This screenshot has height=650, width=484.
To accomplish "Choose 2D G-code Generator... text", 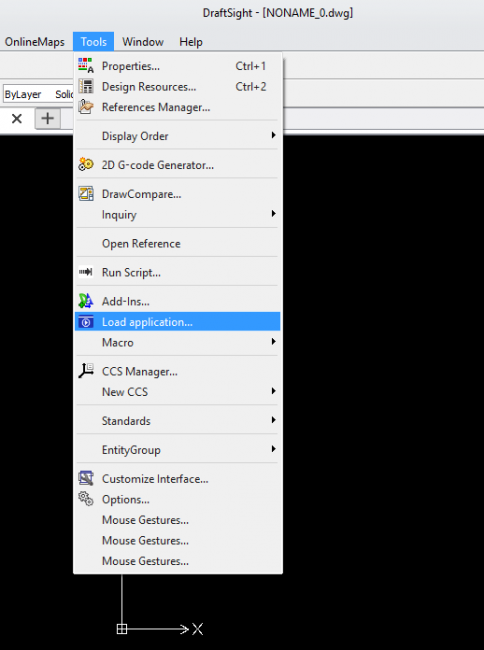I will click(x=158, y=165).
